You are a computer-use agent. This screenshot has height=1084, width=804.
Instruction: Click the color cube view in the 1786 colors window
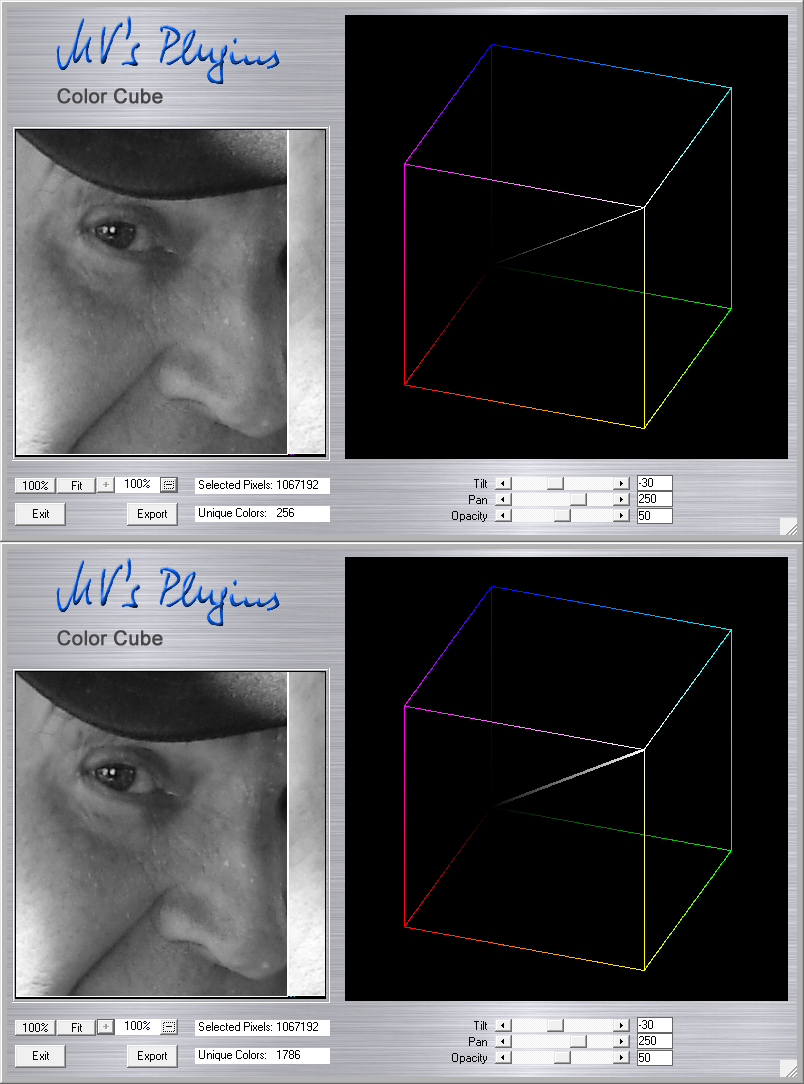point(566,779)
